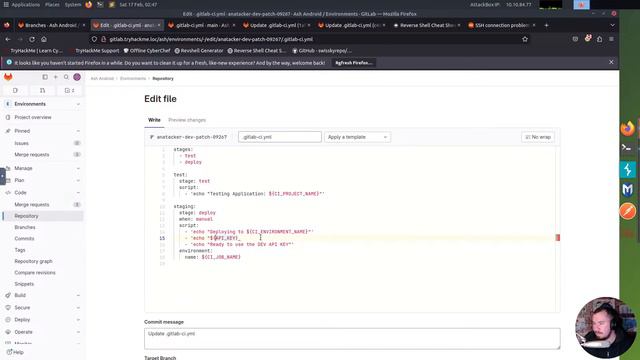Click the Refresh Firefox button
The height and width of the screenshot is (360, 640).
pos(353,63)
